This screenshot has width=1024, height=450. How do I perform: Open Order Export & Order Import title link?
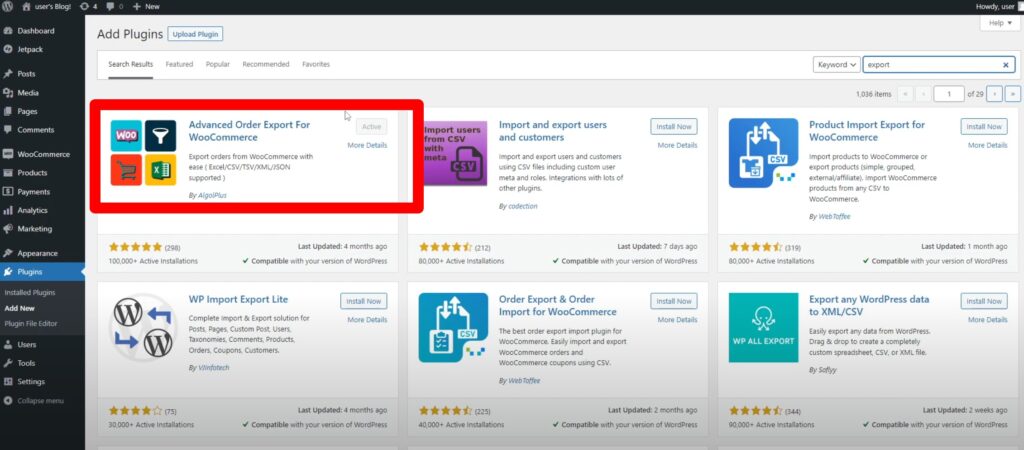tap(558, 306)
